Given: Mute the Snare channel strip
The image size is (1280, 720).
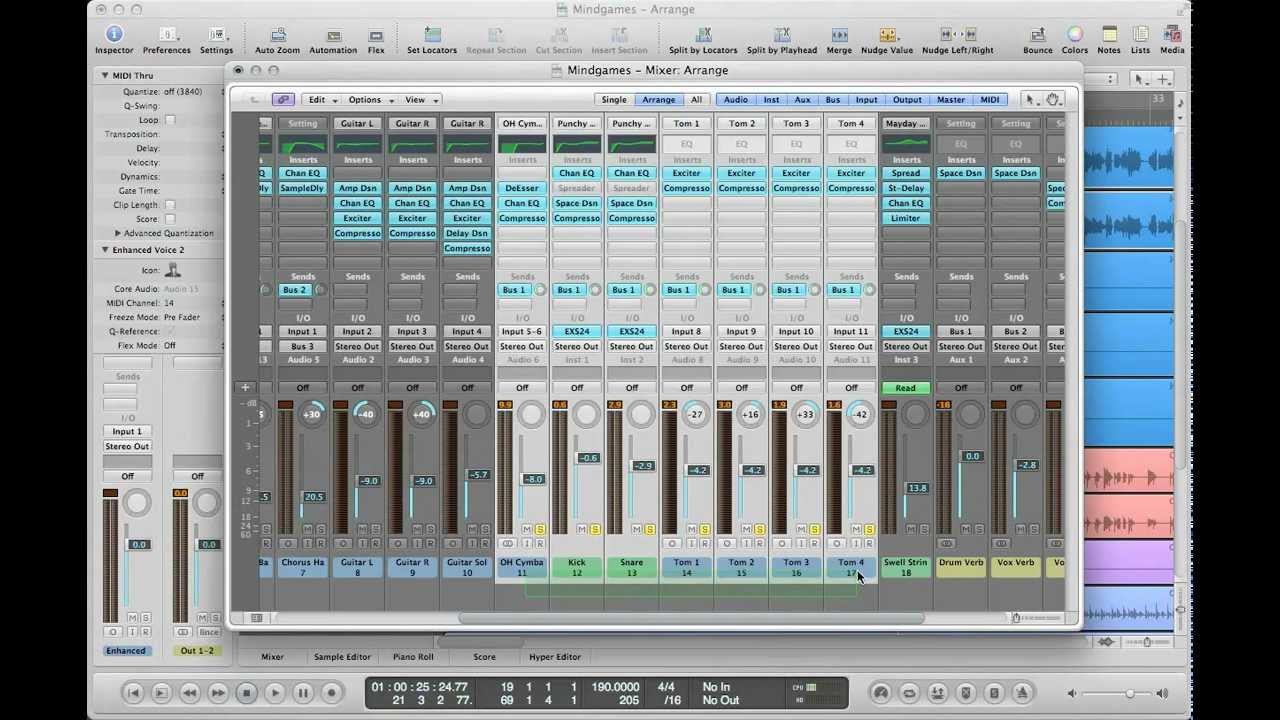Looking at the screenshot, I should (x=637, y=529).
